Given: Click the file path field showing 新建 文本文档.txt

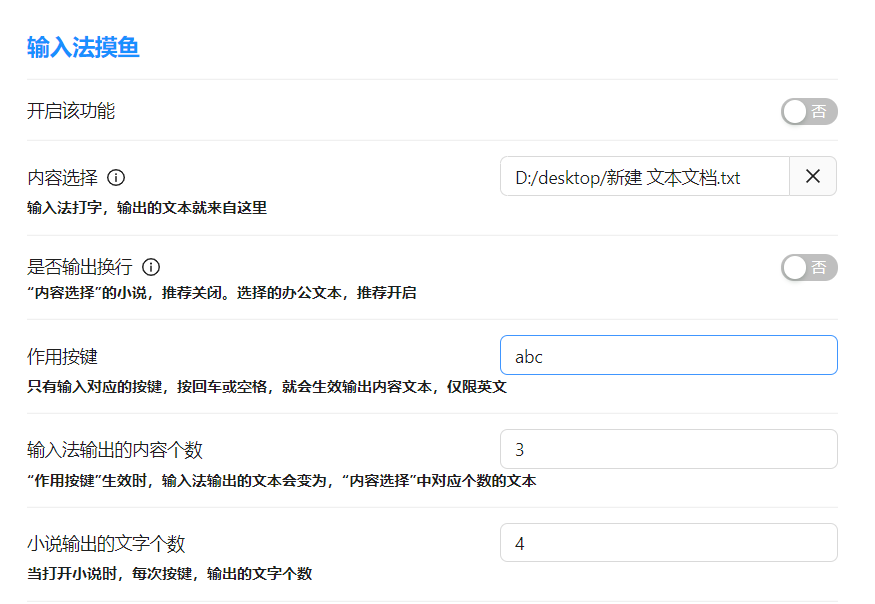Looking at the screenshot, I should 645,177.
